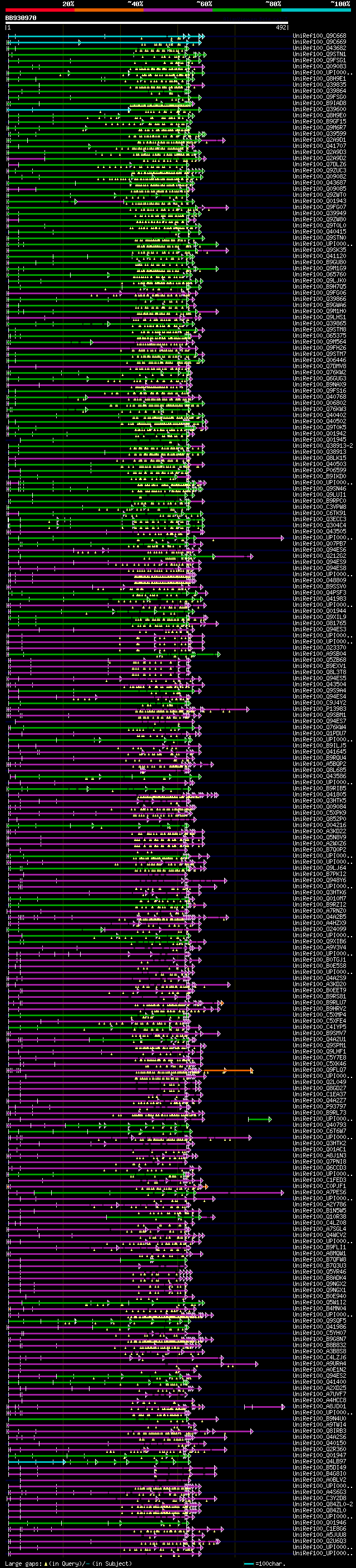Select UniRef100_Q2A9D3 label
This screenshot has width=356, height=1568.
pyautogui.click(x=319, y=152)
